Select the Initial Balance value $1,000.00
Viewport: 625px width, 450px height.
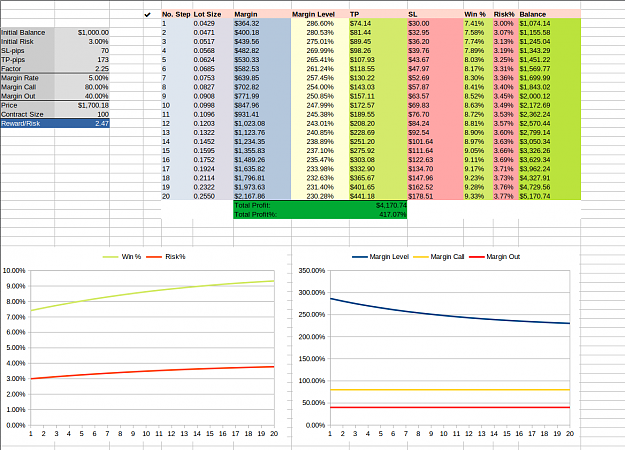(82, 32)
